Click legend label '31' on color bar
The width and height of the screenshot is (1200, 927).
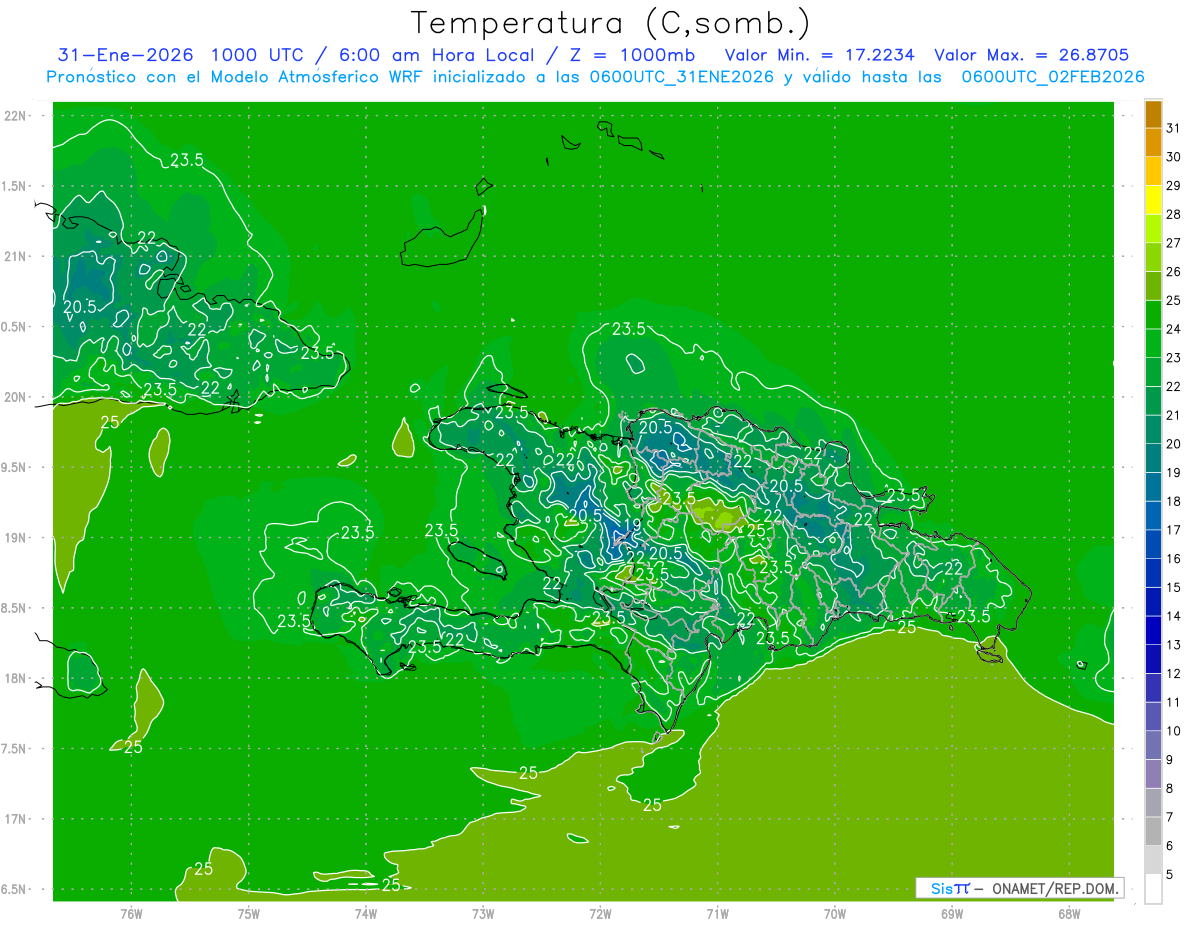tap(1174, 128)
